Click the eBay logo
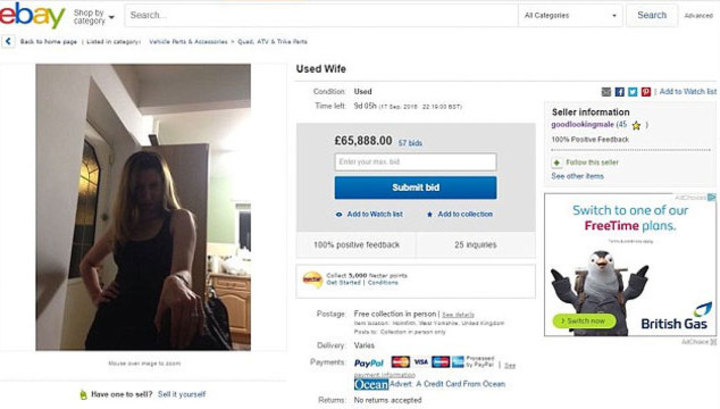This screenshot has height=409, width=720. point(32,15)
